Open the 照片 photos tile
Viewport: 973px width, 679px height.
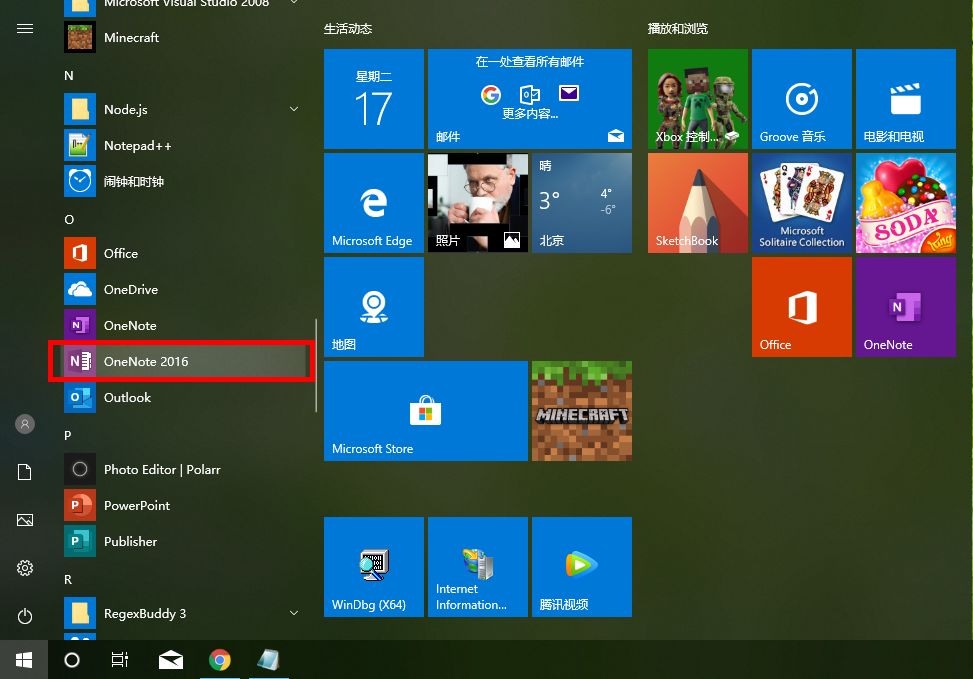[x=478, y=203]
